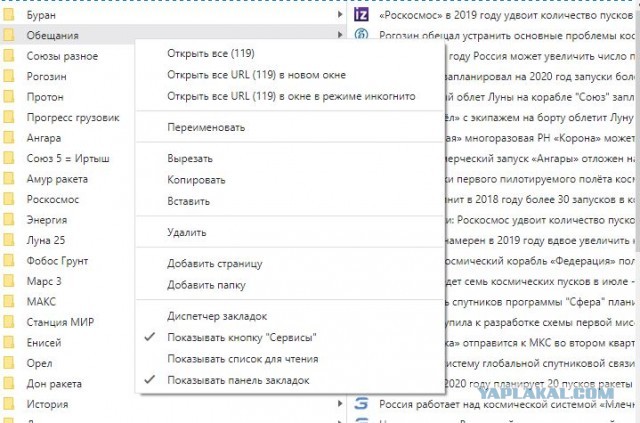Choose Вырезать from context menu
This screenshot has height=423, width=640.
click(190, 158)
